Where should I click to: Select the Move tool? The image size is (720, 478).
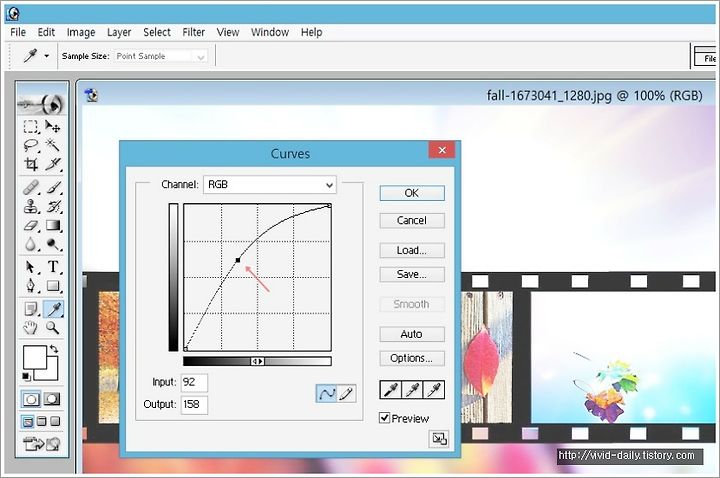(x=53, y=126)
